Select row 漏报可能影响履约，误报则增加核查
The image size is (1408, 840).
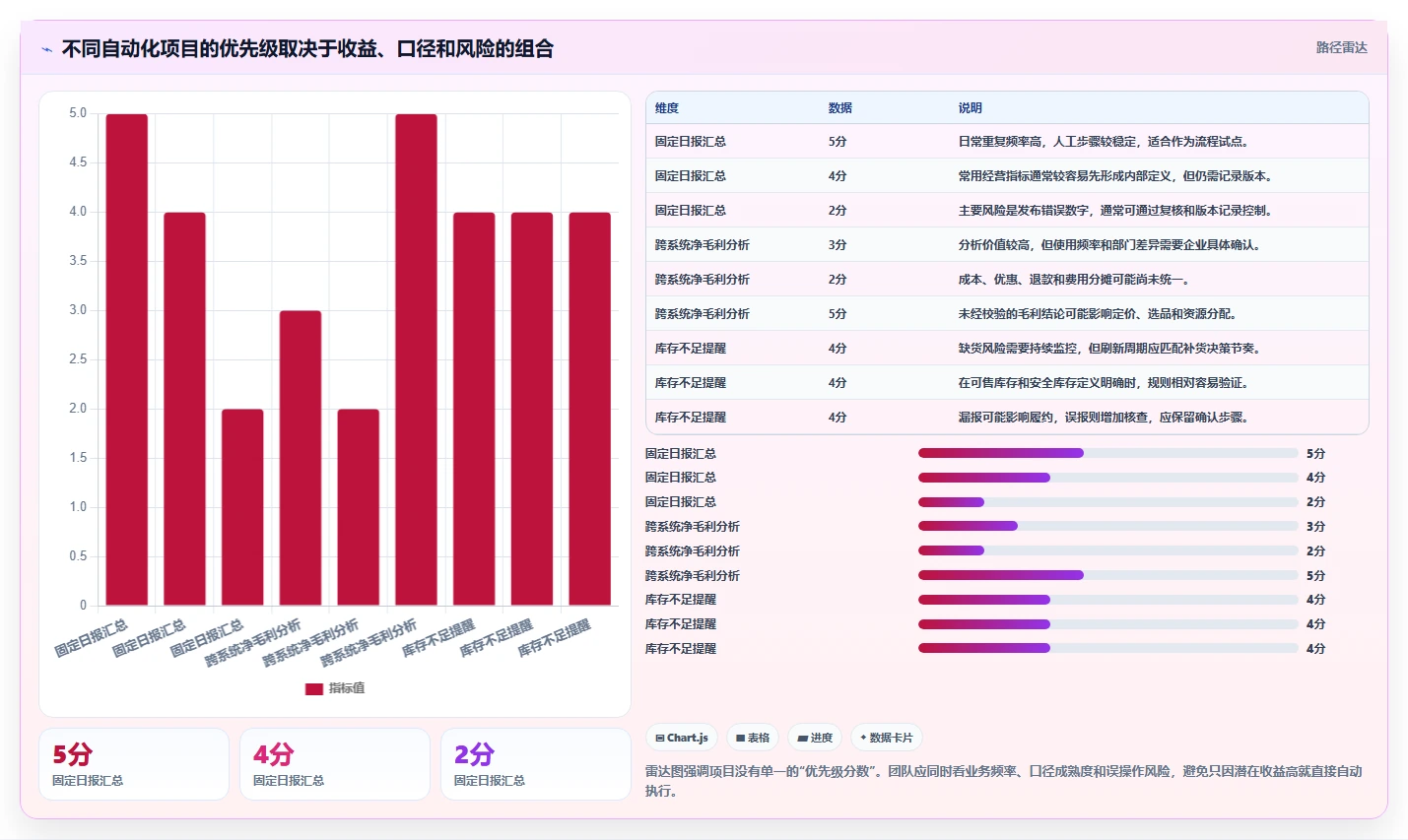coord(1007,417)
